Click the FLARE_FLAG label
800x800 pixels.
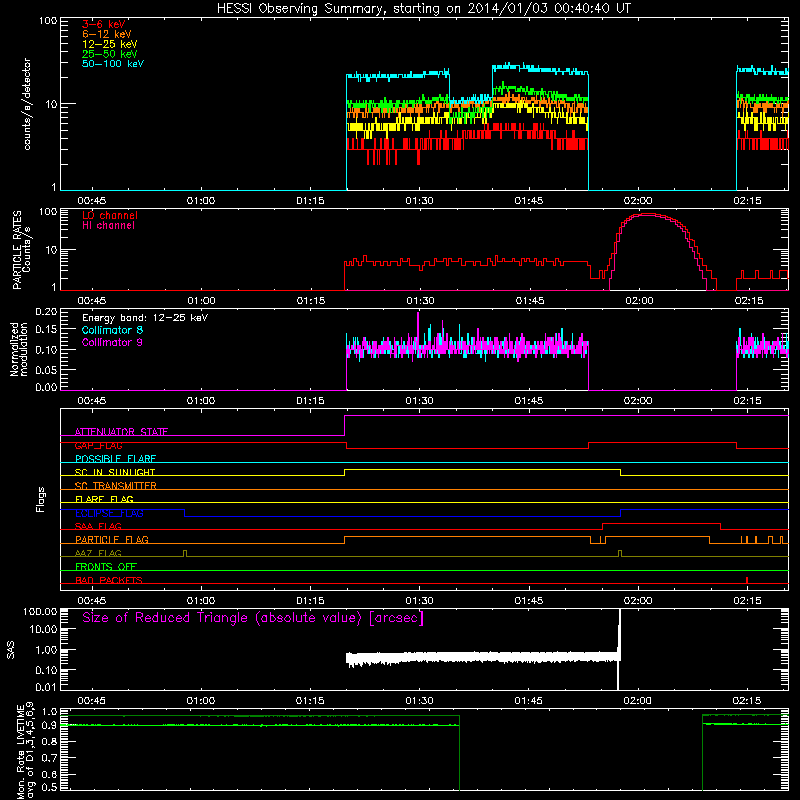[104, 499]
